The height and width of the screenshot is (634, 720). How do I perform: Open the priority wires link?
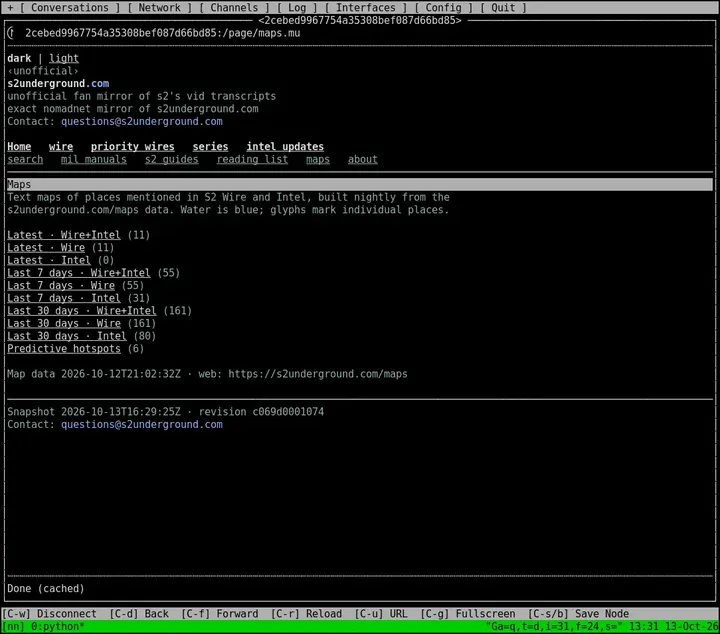click(x=133, y=147)
